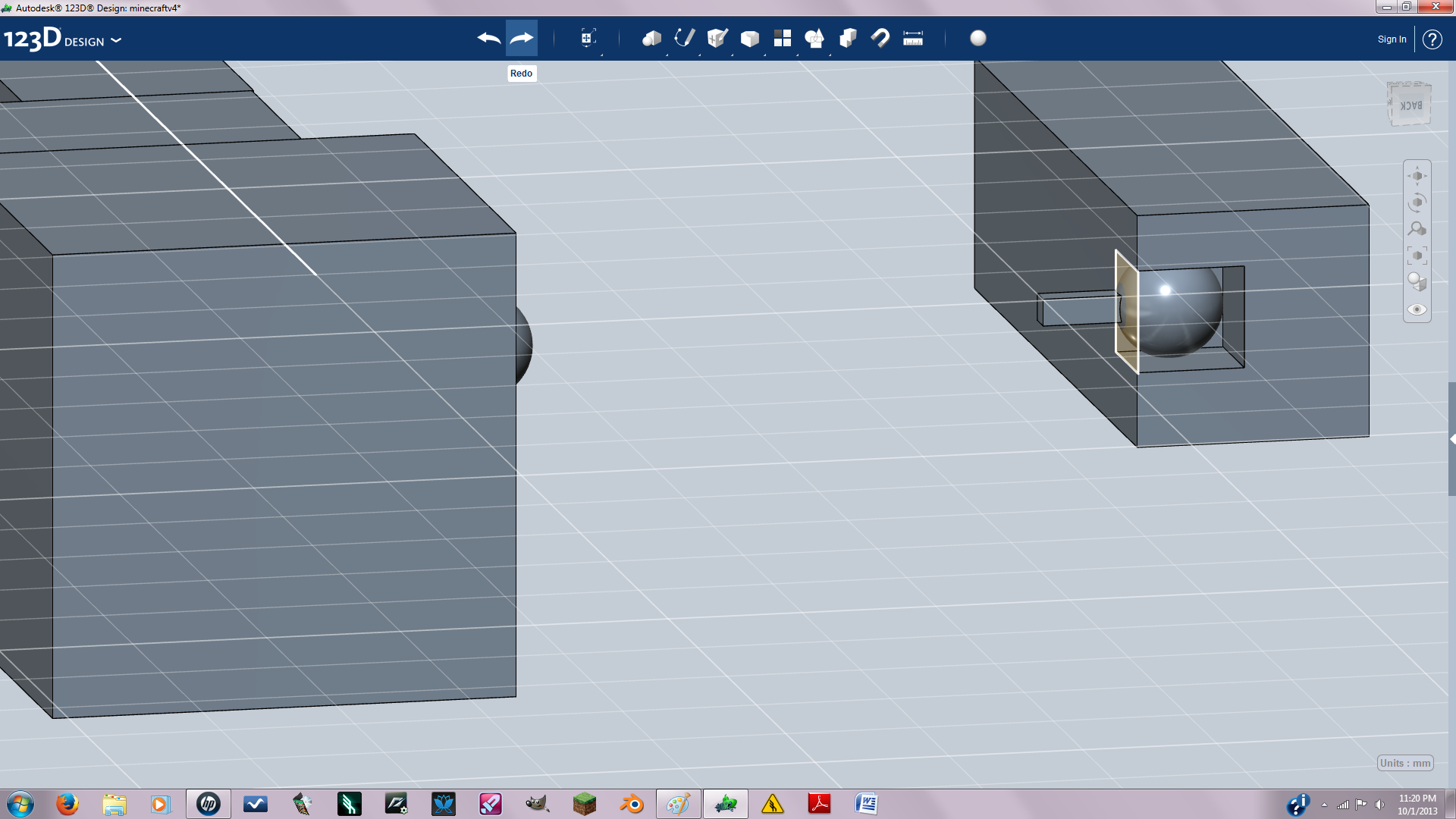Screen dimensions: 1456x819
Task: Open GIMP from the taskbar
Action: [537, 804]
